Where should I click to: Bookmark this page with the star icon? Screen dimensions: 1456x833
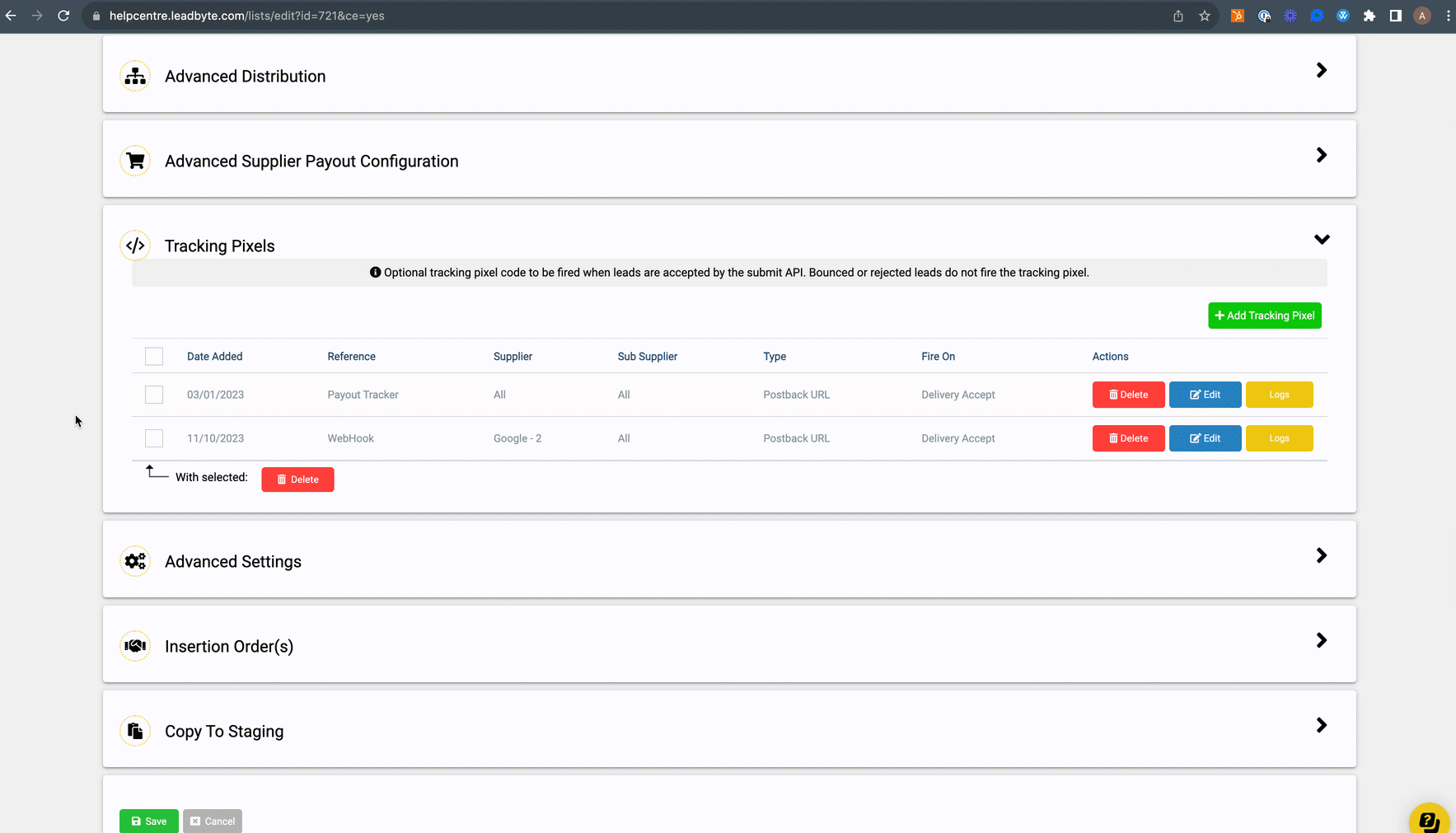click(1205, 16)
